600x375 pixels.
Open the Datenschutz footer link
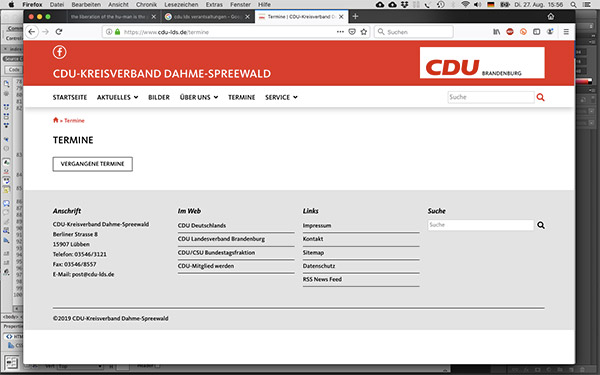click(x=319, y=266)
